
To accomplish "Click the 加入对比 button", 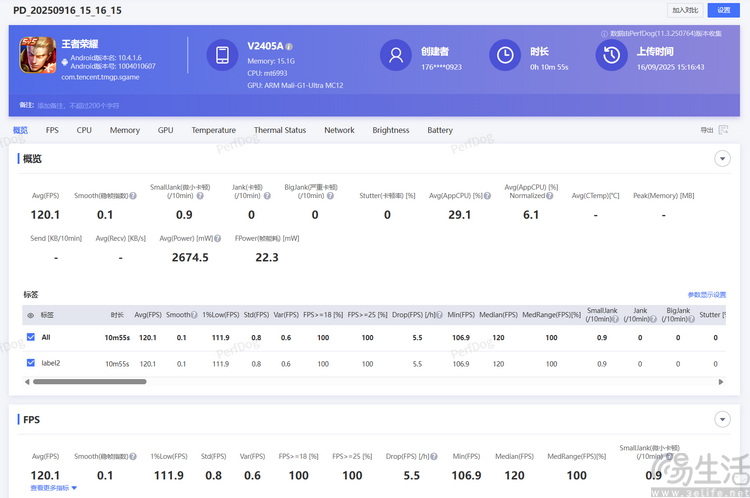I will (x=685, y=9).
